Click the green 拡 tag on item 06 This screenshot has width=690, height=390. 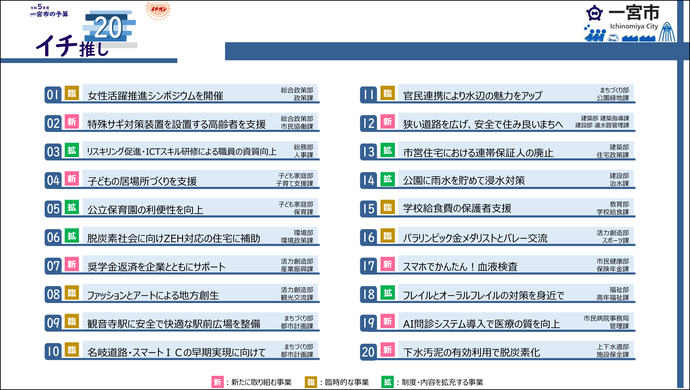pos(72,236)
